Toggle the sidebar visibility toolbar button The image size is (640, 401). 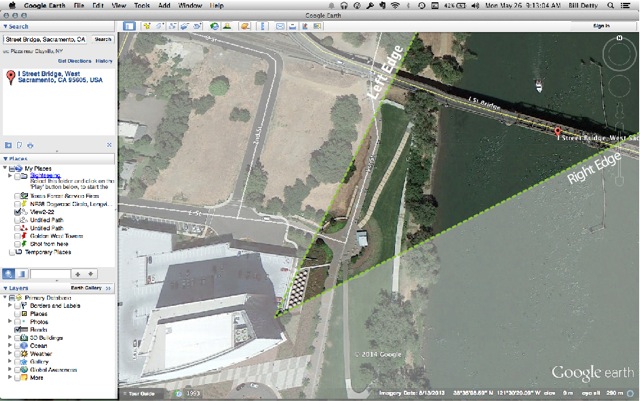129,25
